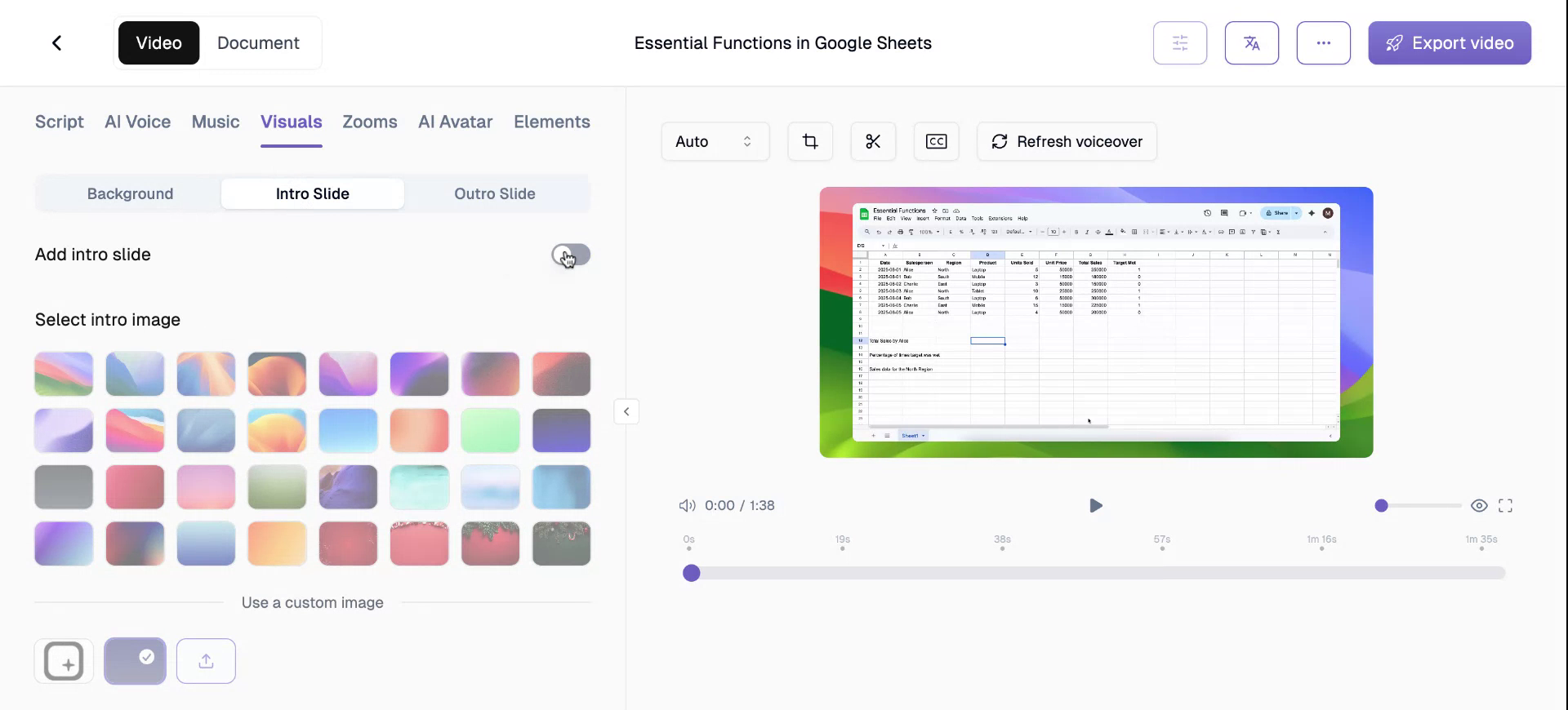The width and height of the screenshot is (1568, 710).
Task: Choose the mint green intro image
Action: pyautogui.click(x=490, y=430)
